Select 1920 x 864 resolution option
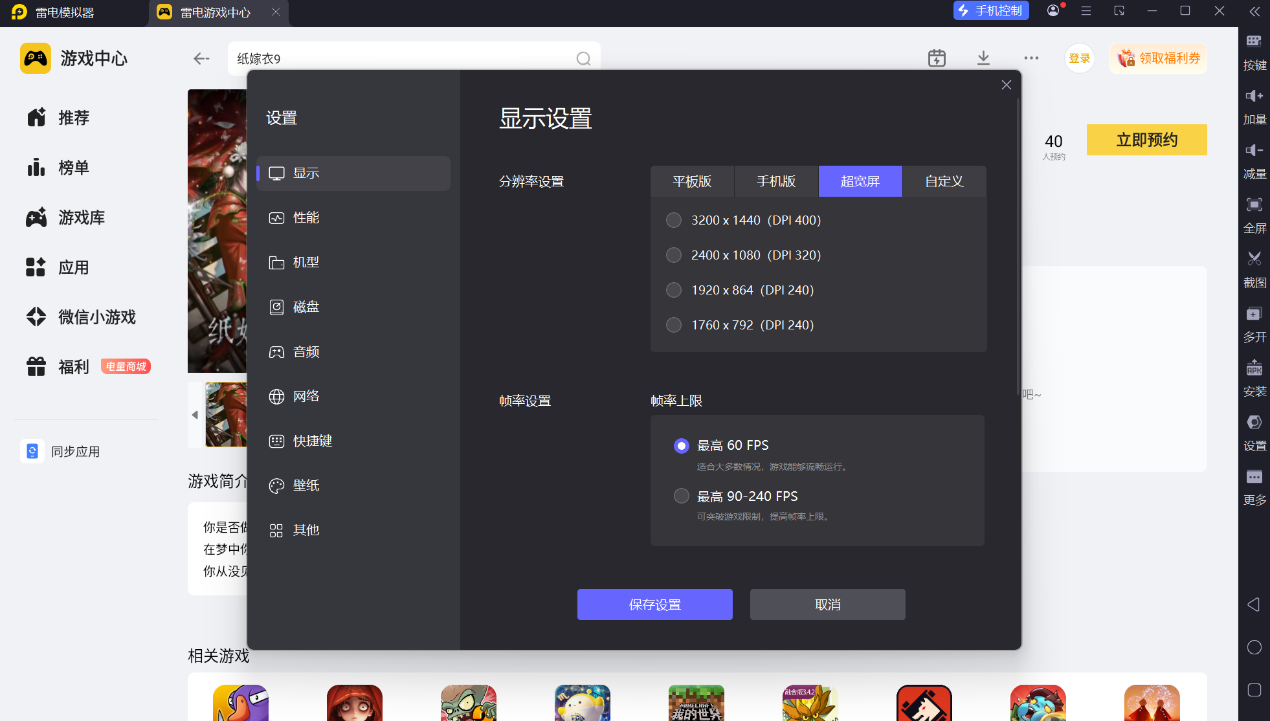 pyautogui.click(x=674, y=290)
